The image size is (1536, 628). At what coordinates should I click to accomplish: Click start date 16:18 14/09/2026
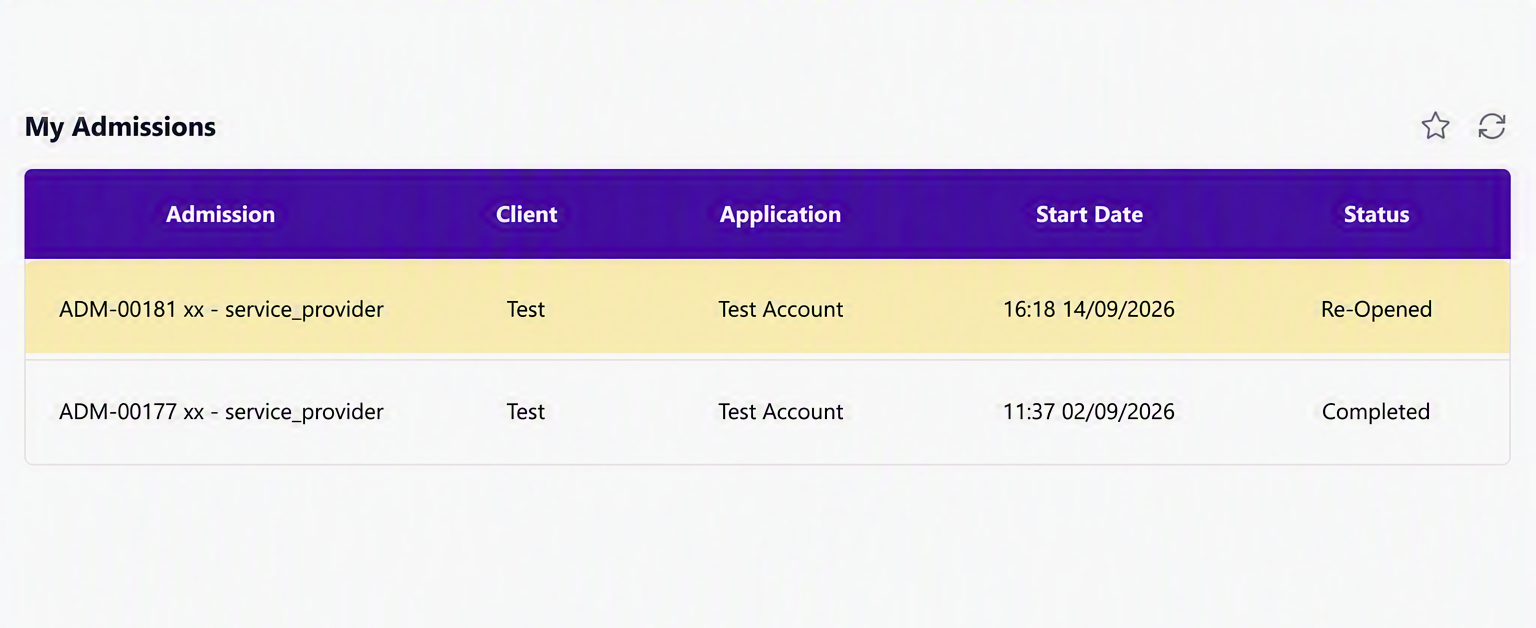(x=1089, y=309)
